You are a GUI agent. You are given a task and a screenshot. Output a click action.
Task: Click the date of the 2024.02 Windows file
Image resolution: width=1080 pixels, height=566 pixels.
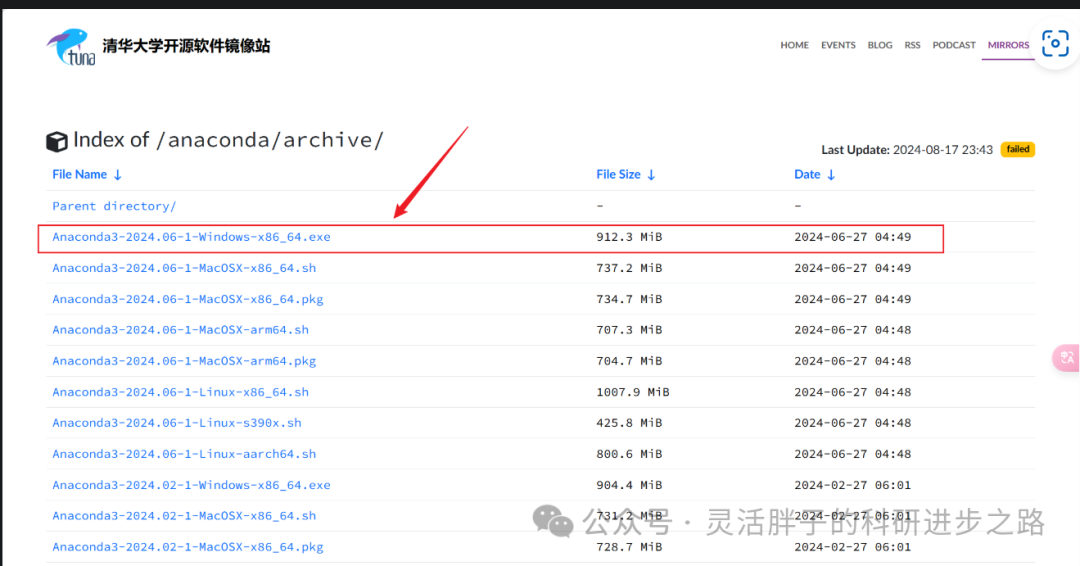(x=852, y=485)
